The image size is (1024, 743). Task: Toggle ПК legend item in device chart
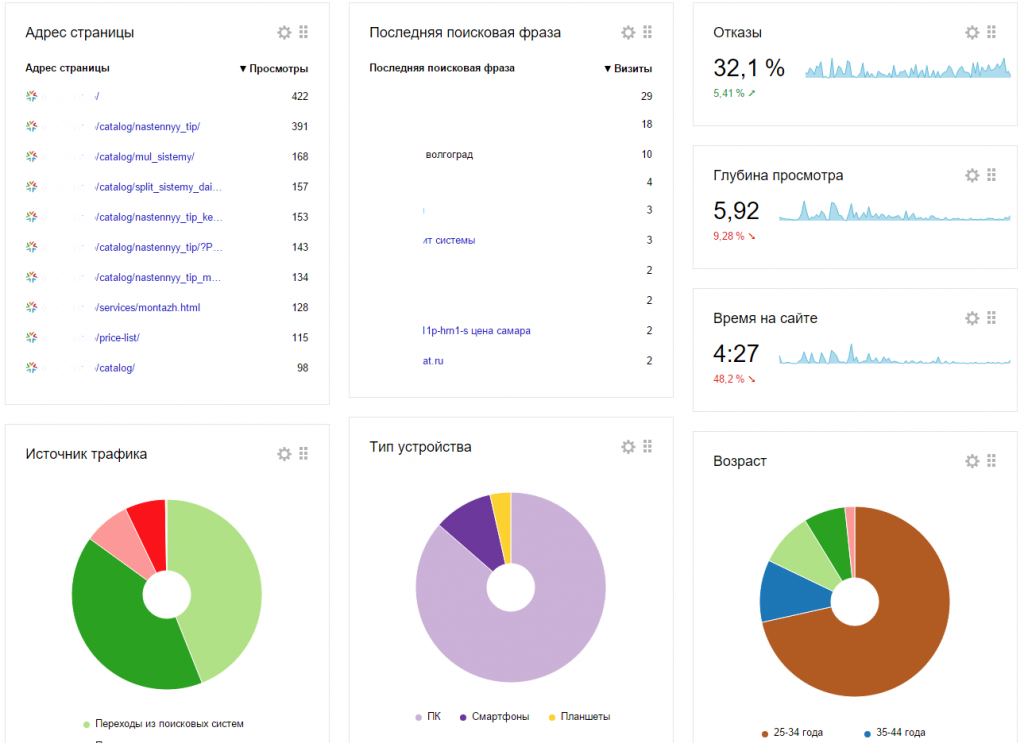[x=428, y=717]
